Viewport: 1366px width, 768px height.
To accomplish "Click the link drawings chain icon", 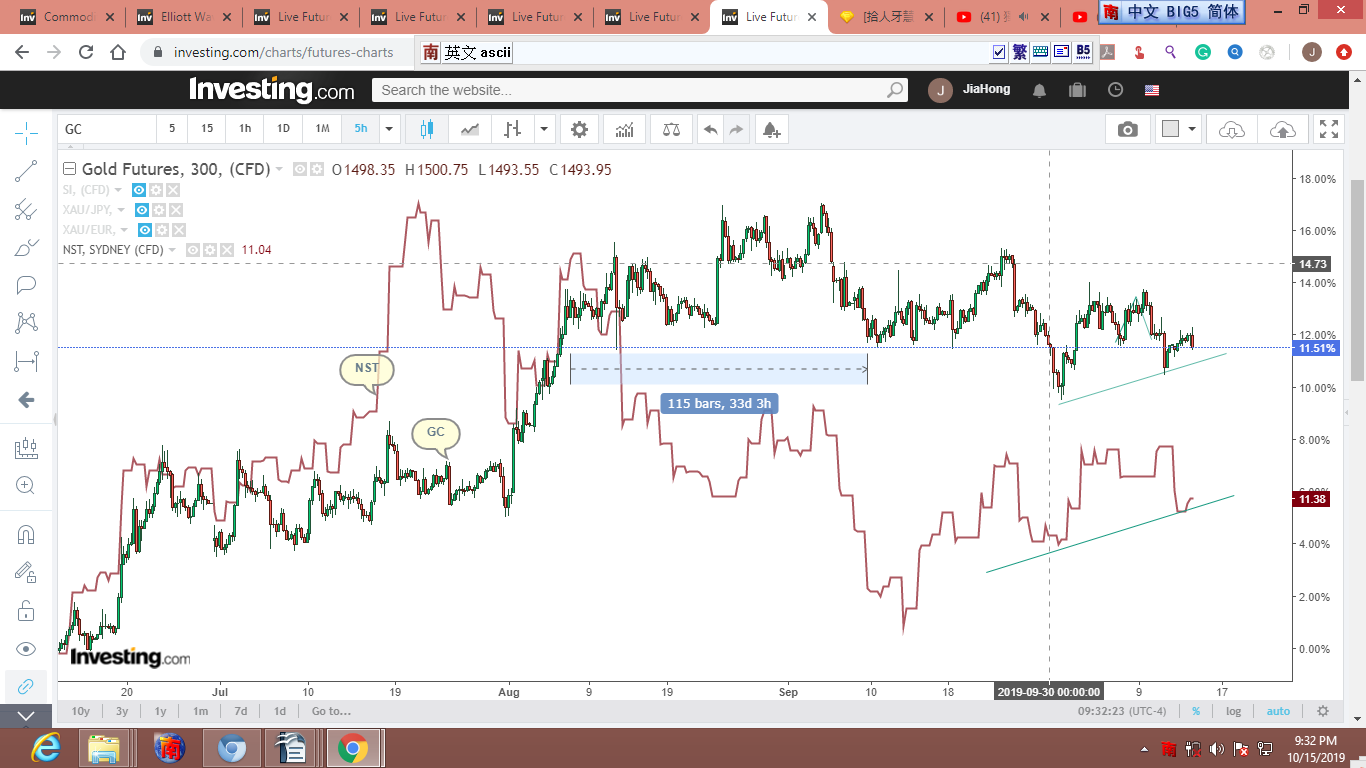I will click(26, 686).
